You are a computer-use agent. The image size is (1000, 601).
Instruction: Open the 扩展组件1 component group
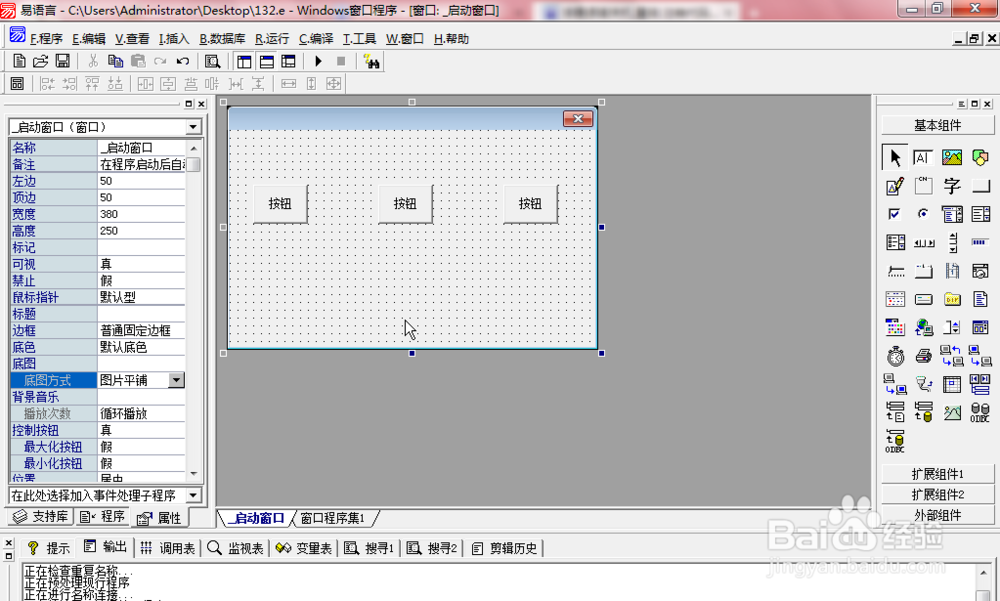[938, 474]
